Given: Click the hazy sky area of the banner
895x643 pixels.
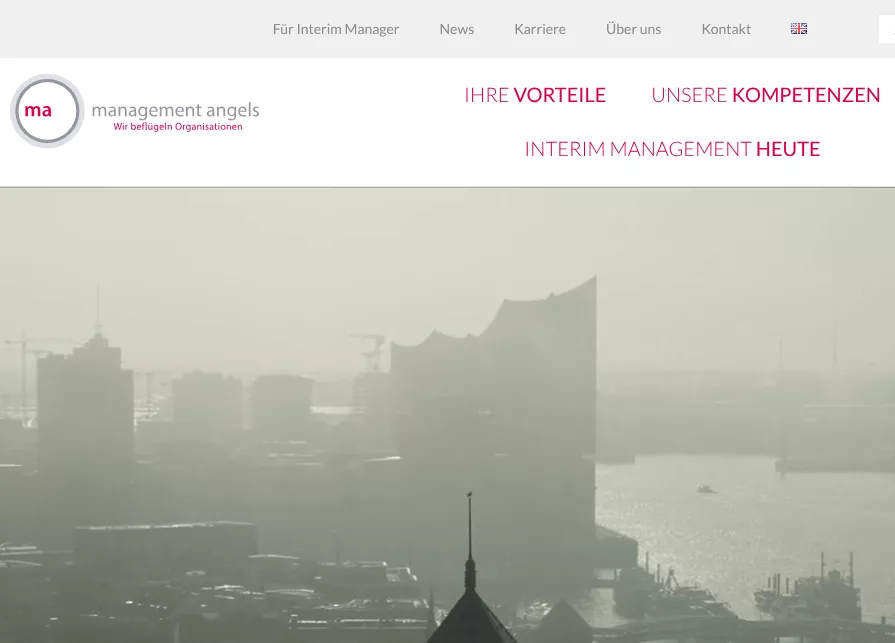Looking at the screenshot, I should [300, 250].
